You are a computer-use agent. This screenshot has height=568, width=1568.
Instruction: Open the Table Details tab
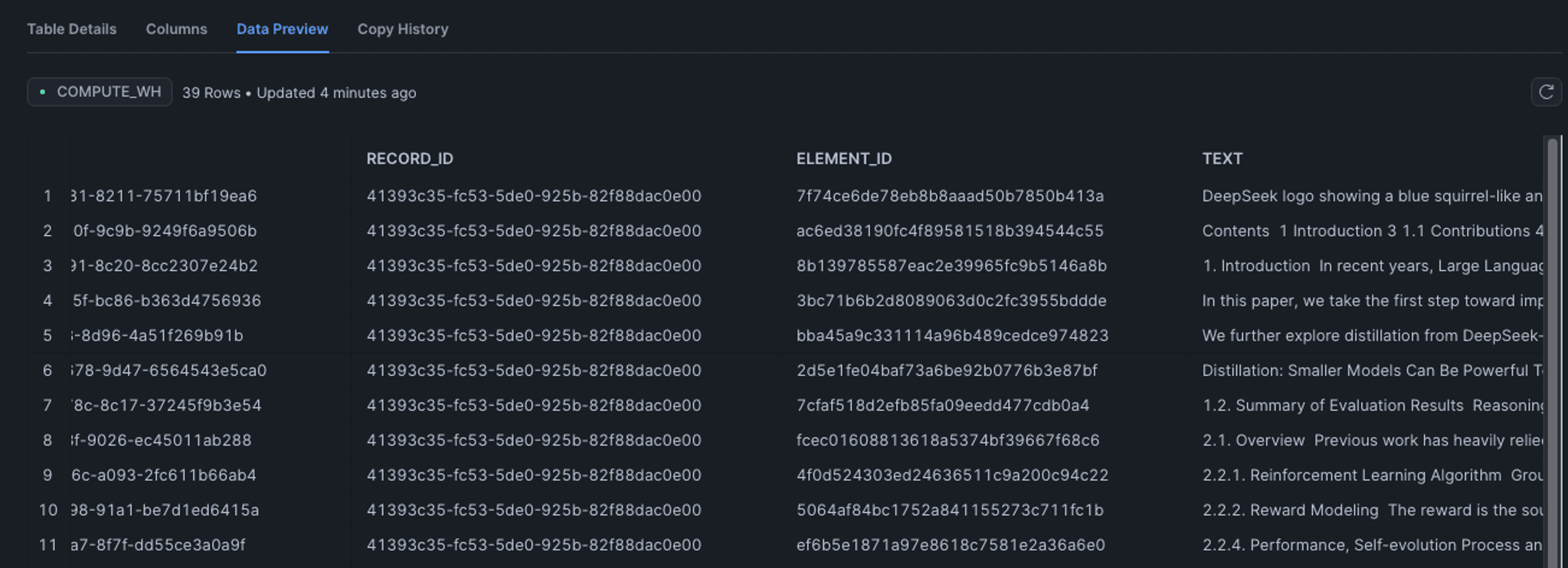pos(72,29)
